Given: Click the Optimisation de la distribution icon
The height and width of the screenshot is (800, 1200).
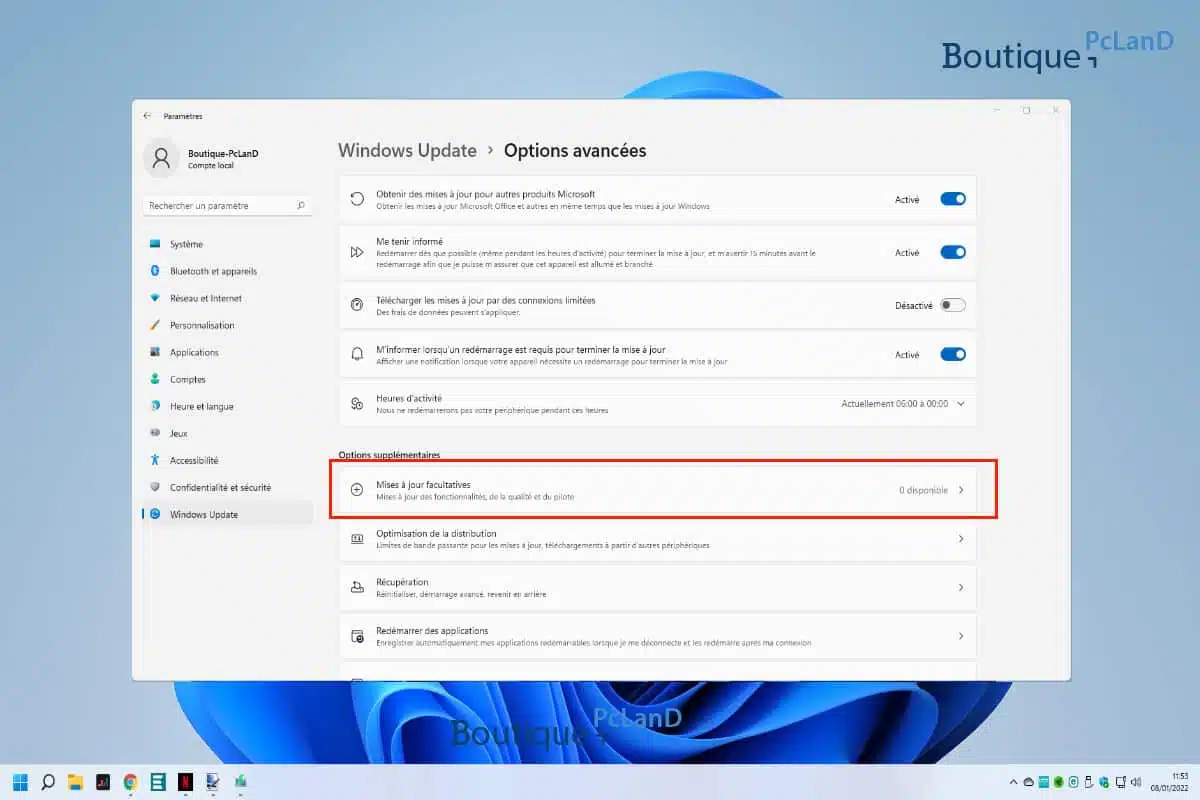Looking at the screenshot, I should pos(357,538).
